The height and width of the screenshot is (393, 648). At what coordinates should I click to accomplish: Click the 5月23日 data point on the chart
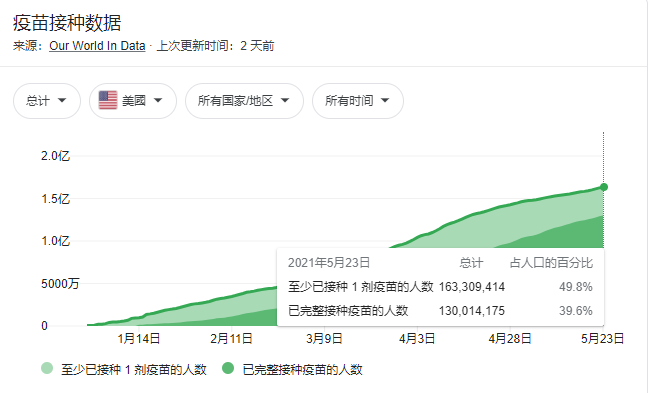[603, 187]
